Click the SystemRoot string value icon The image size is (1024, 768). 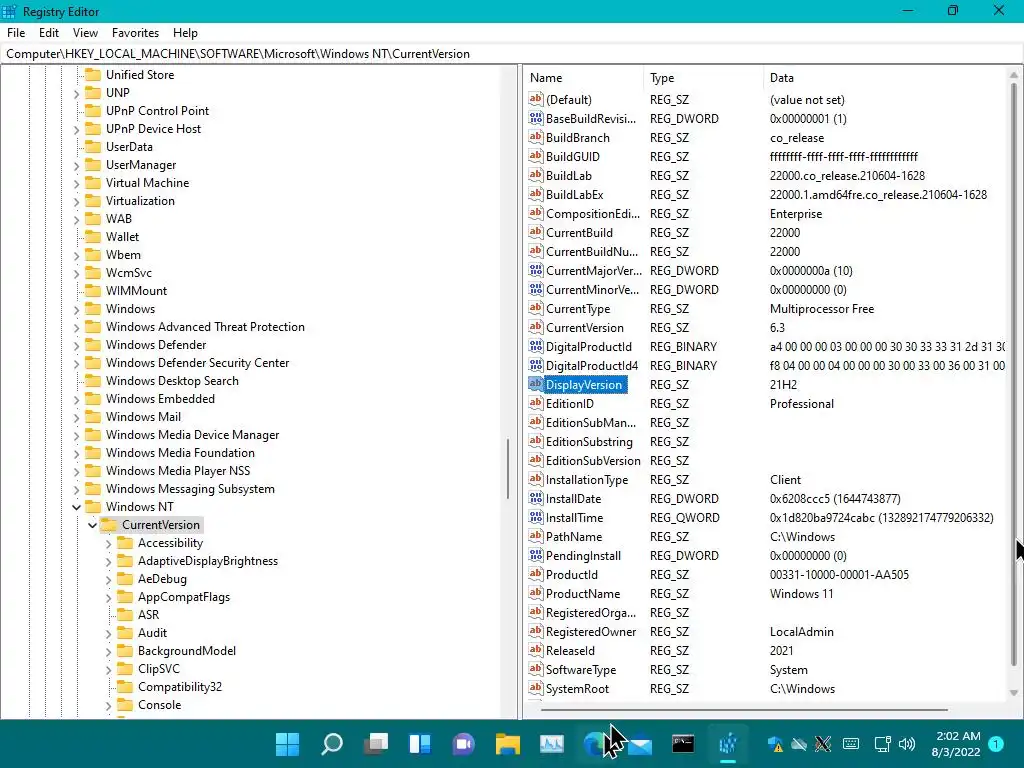point(536,688)
